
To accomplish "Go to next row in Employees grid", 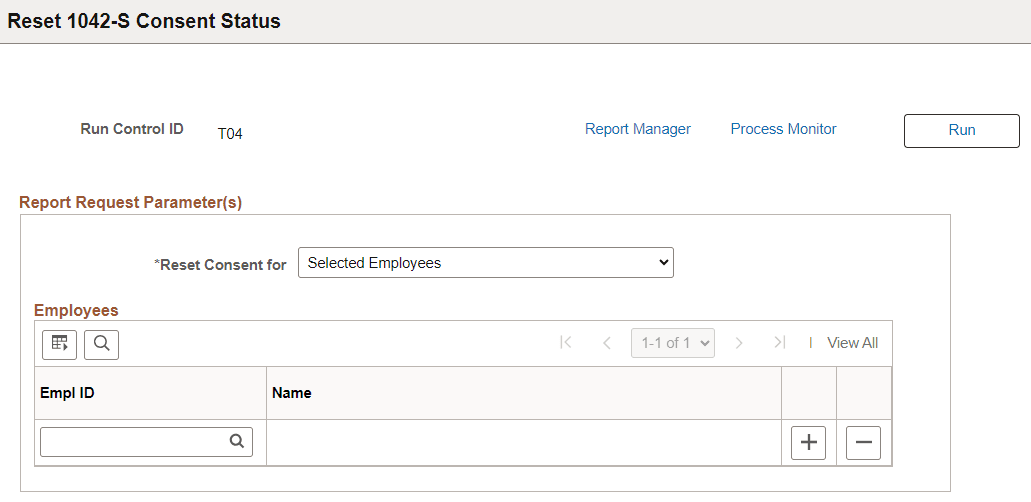I will tap(739, 343).
